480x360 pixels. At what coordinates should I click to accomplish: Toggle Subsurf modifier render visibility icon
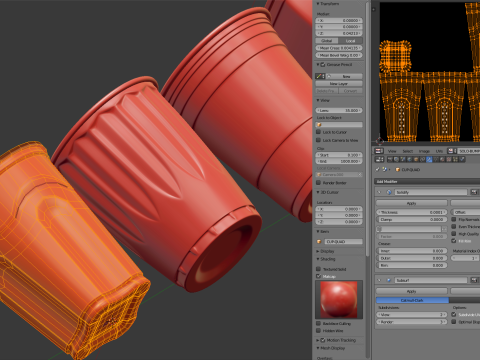pyautogui.click(x=474, y=280)
